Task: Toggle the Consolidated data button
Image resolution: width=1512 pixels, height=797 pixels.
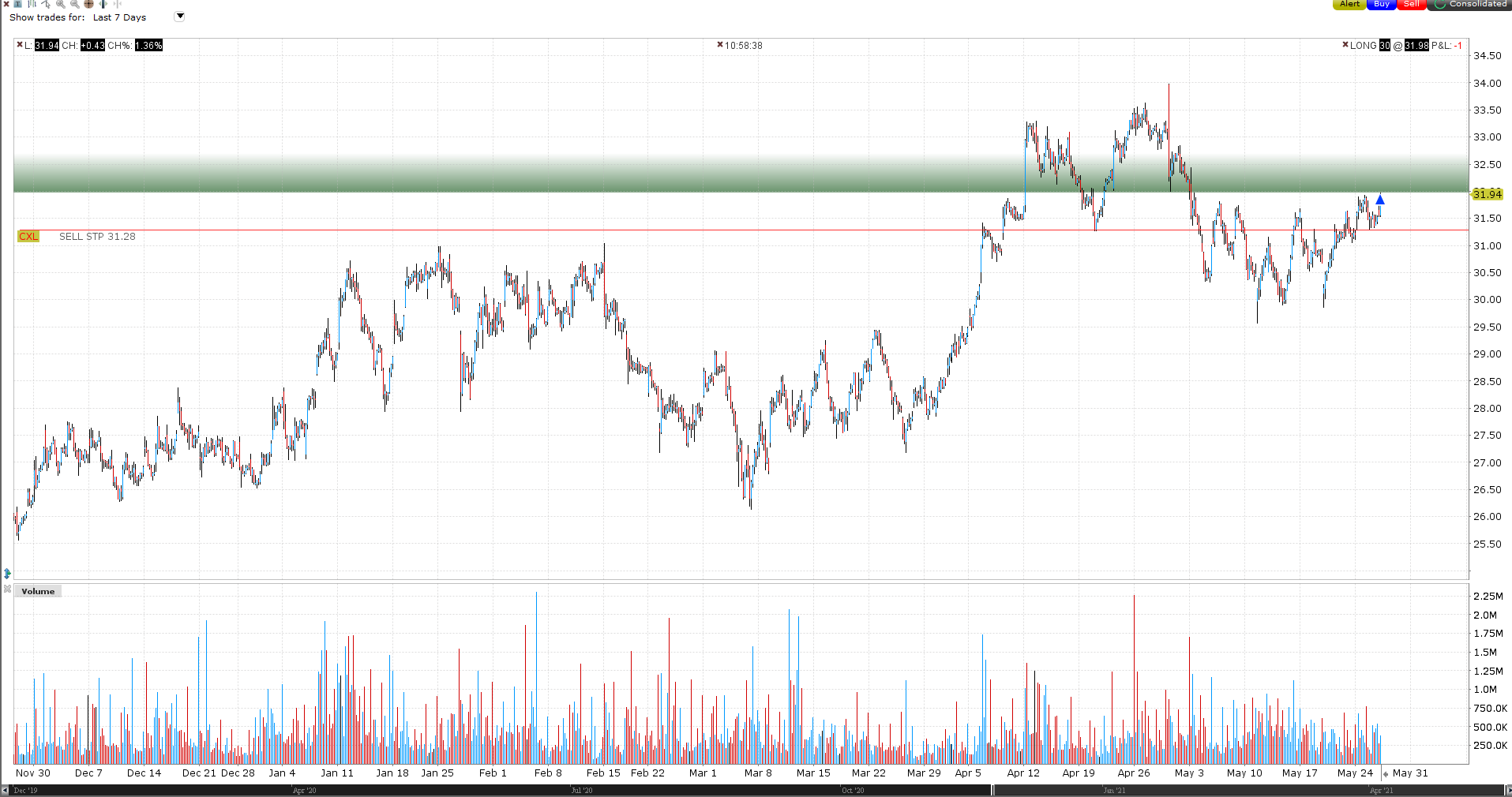Action: click(x=1470, y=4)
